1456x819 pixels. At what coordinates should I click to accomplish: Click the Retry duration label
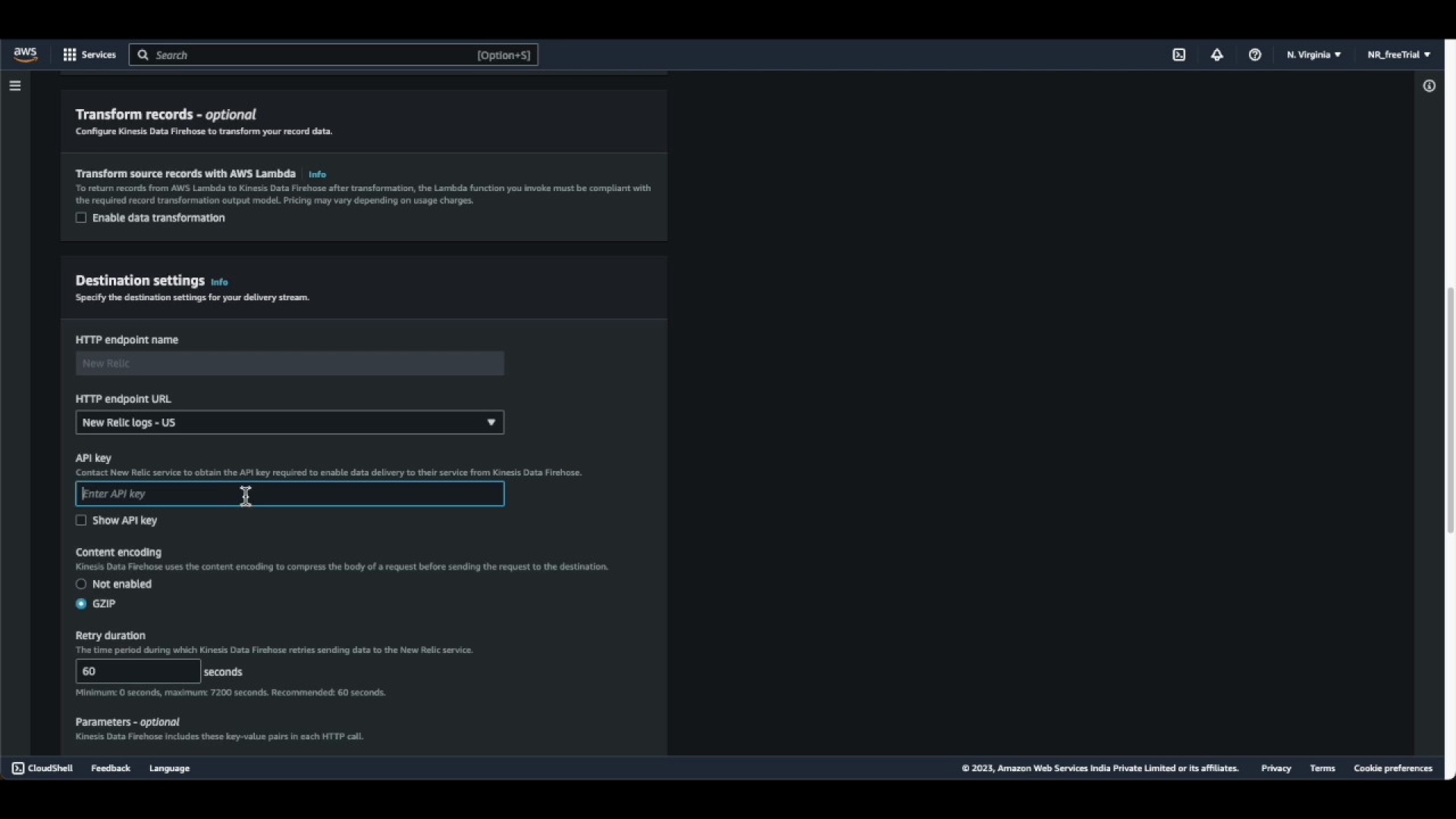pos(110,635)
